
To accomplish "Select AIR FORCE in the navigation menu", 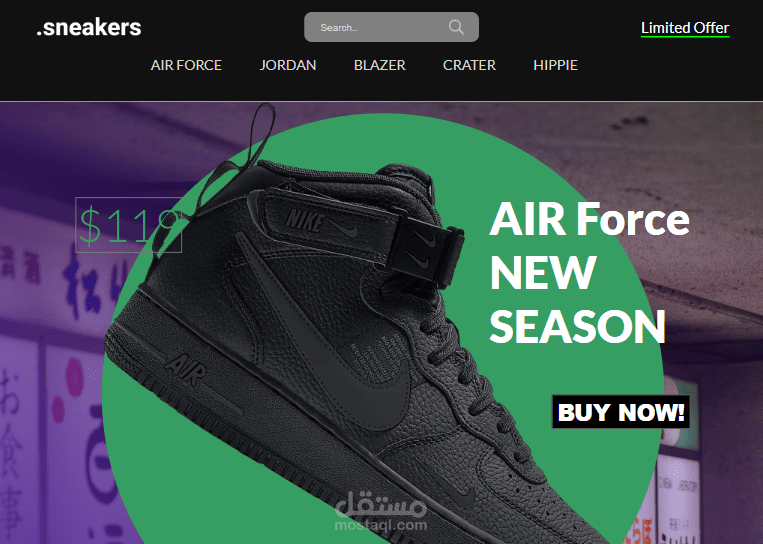I will tap(186, 65).
